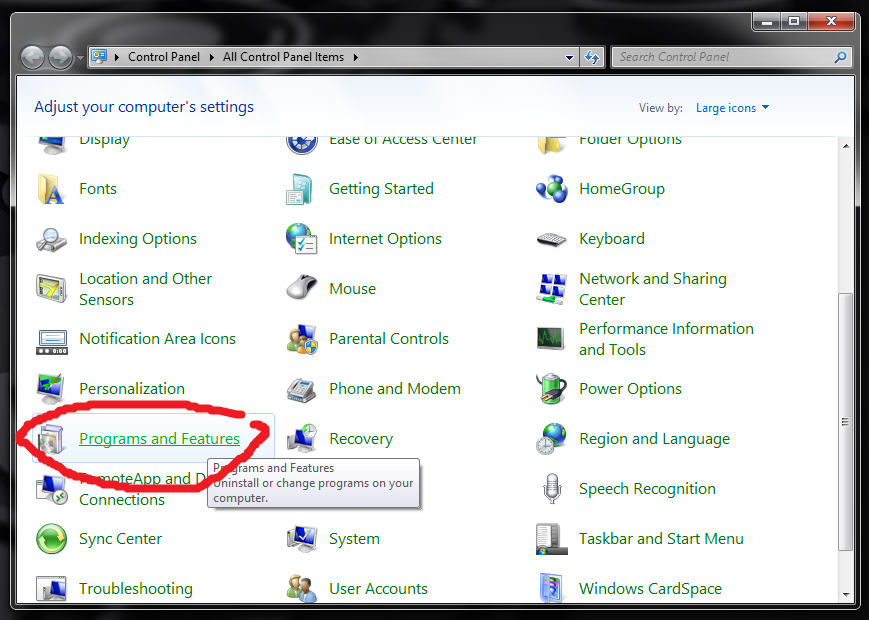The image size is (869, 620).
Task: Open the System computer icon
Action: pyautogui.click(x=301, y=539)
